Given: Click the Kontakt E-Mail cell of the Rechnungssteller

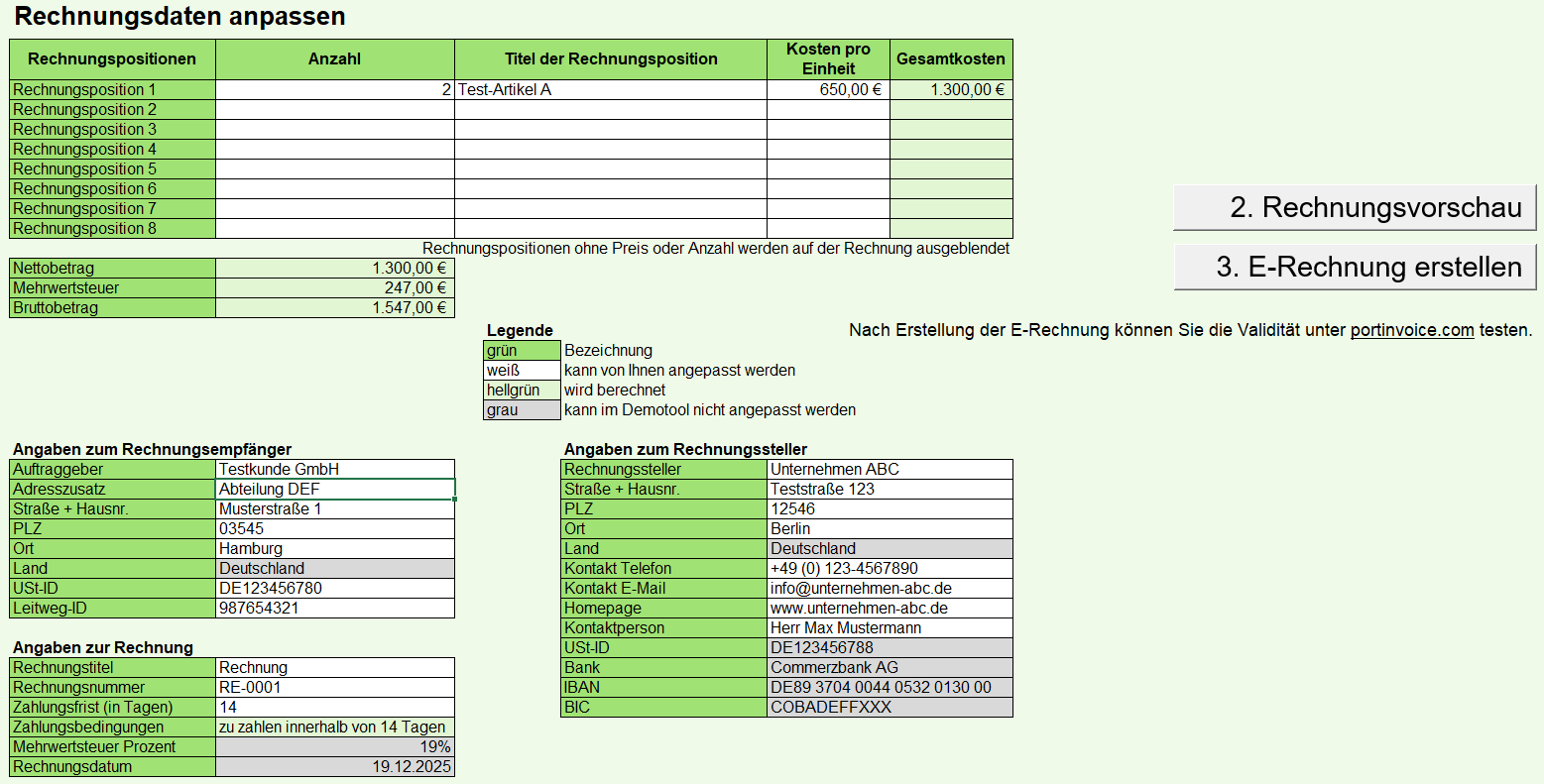Looking at the screenshot, I should (x=888, y=588).
